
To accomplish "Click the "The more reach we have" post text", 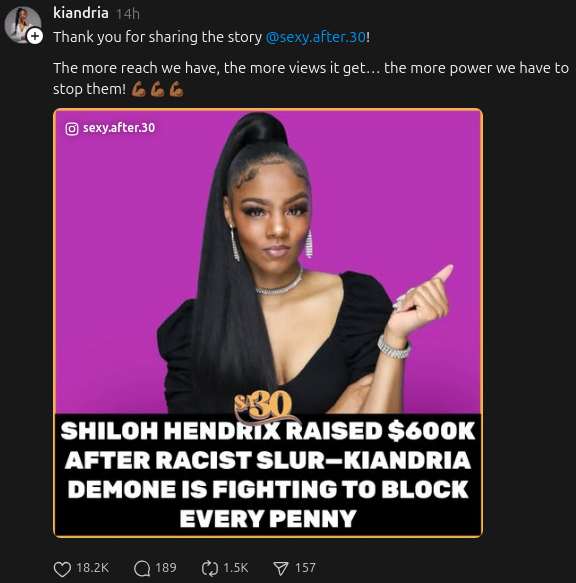I will [x=311, y=78].
